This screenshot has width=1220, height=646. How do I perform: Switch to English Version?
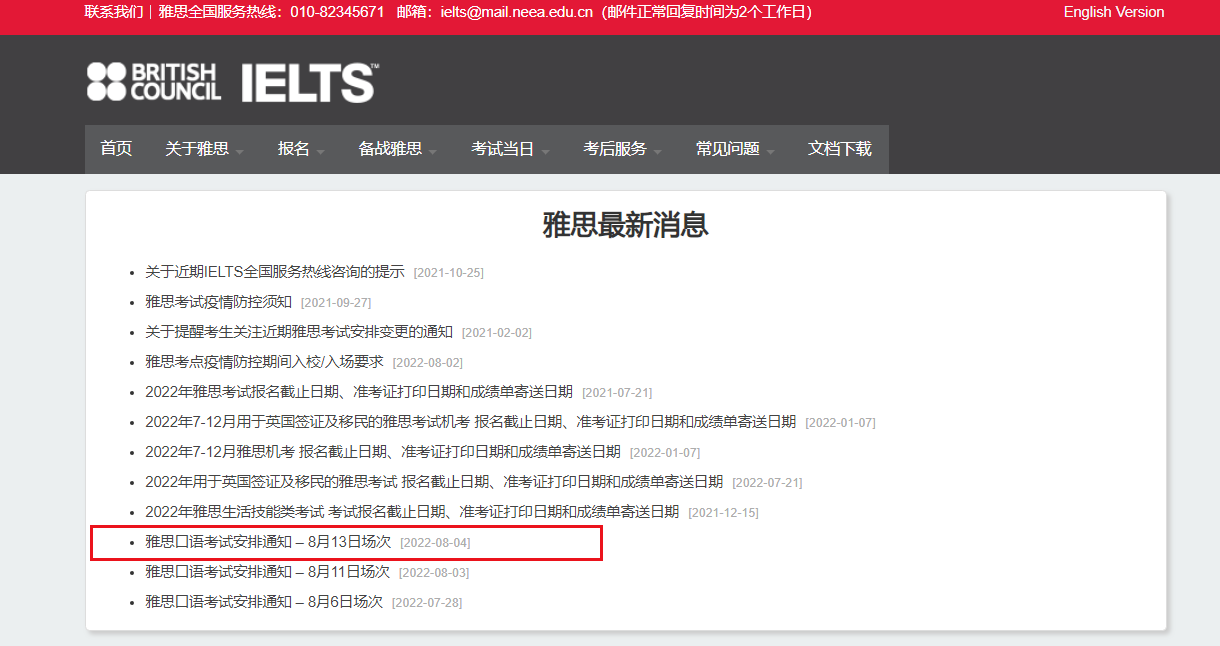1113,12
